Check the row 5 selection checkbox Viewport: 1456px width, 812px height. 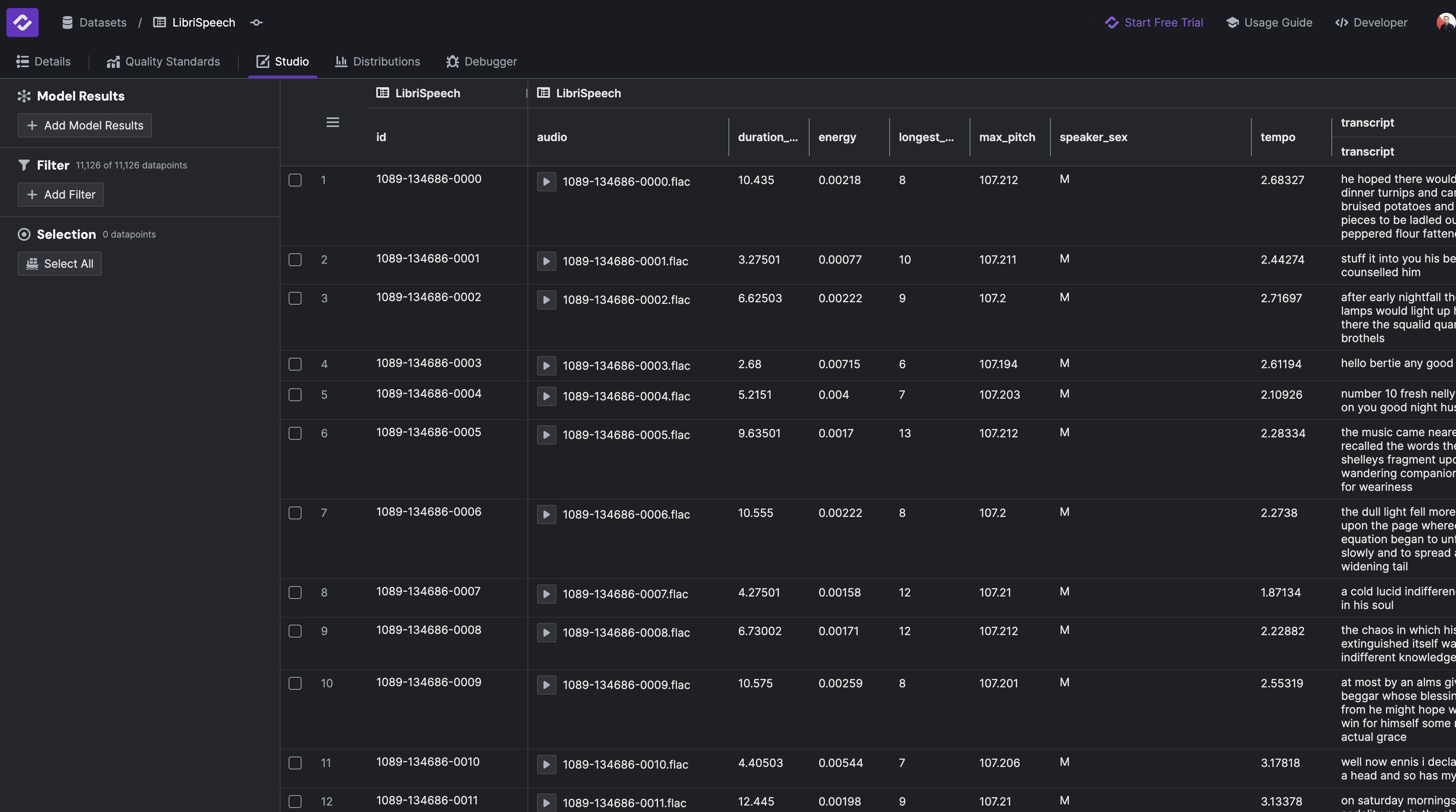coord(295,394)
